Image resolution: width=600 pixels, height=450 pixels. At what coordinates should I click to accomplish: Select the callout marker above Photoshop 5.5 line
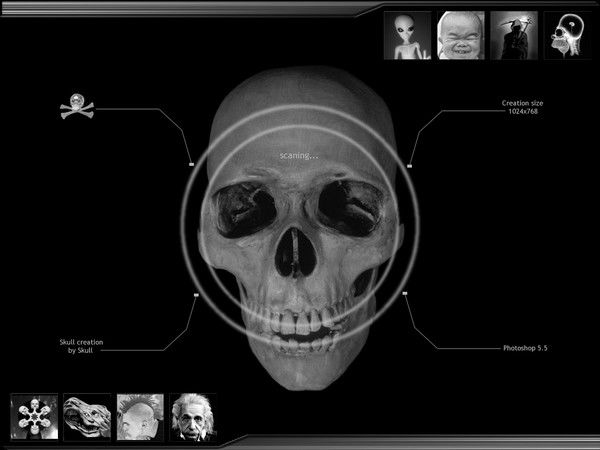coord(405,294)
